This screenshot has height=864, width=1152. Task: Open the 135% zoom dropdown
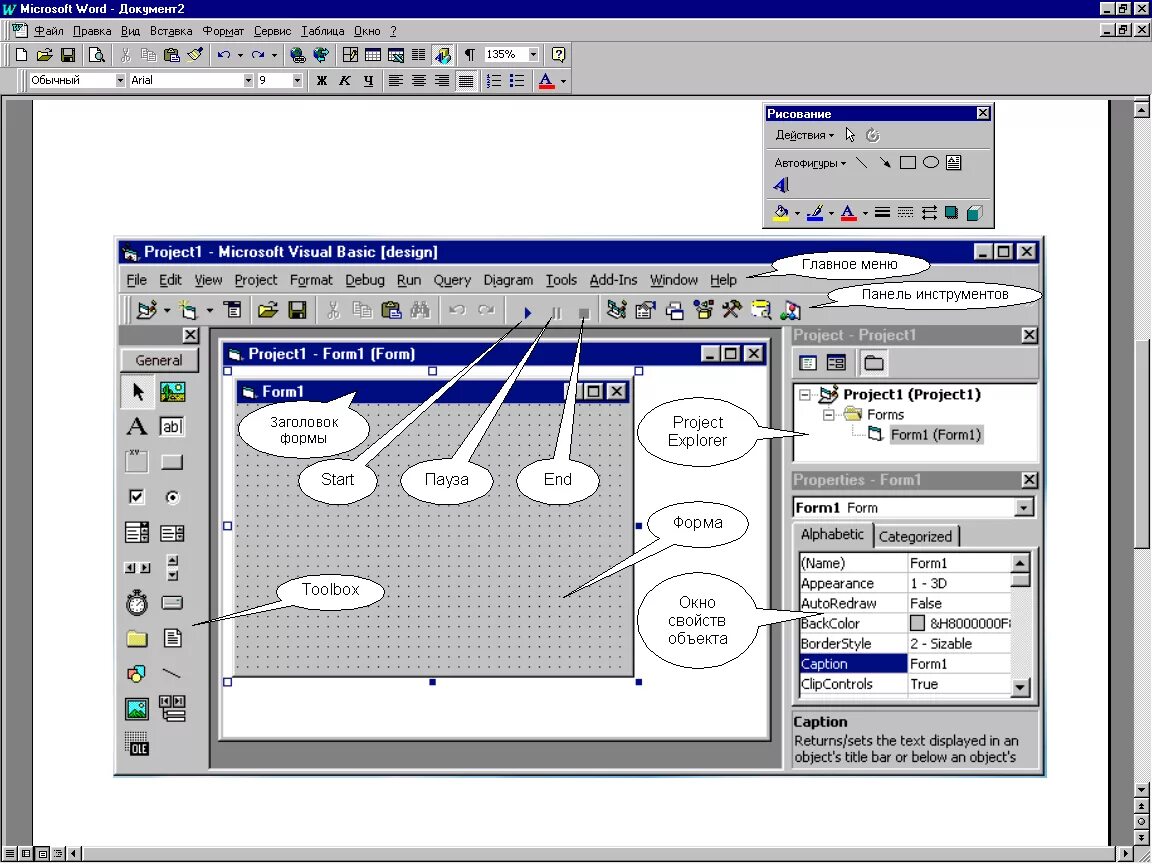533,54
